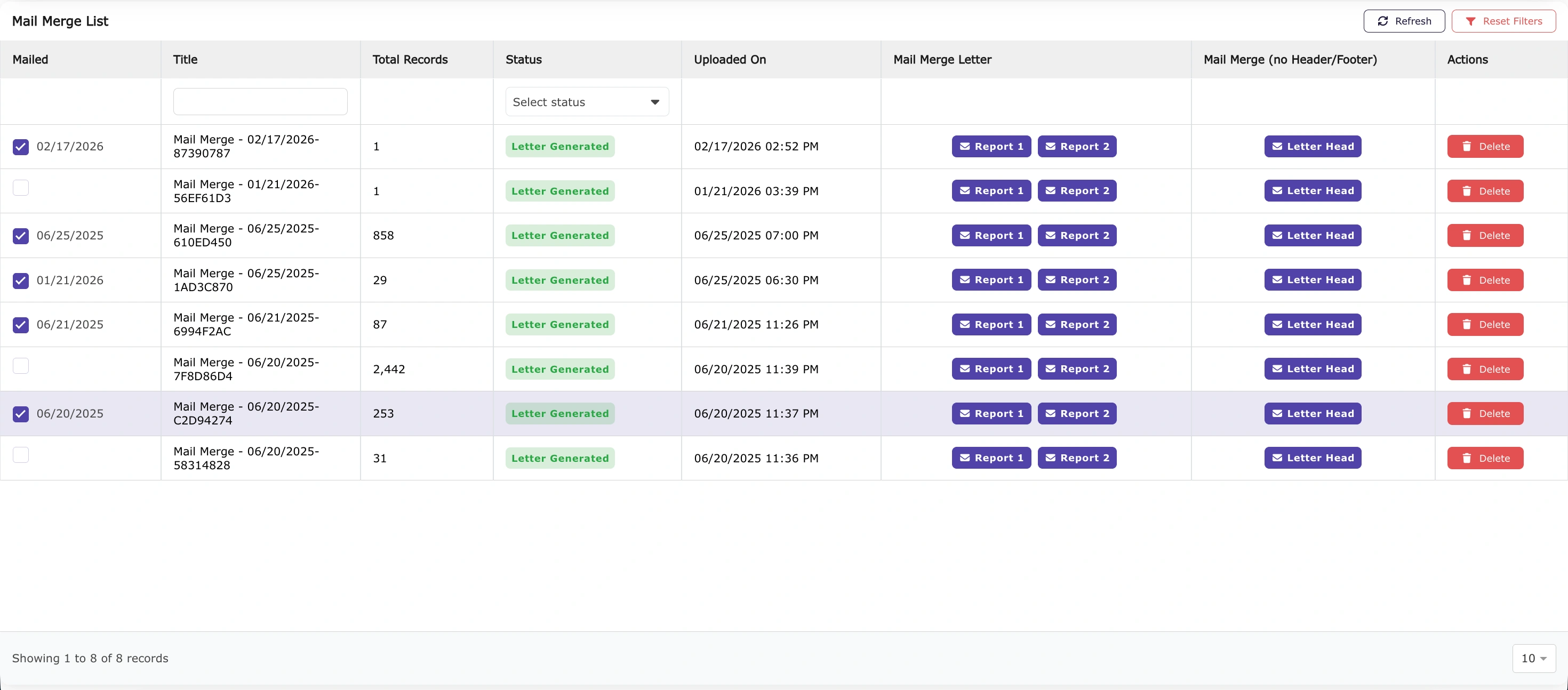Open the Select status dropdown

(586, 102)
